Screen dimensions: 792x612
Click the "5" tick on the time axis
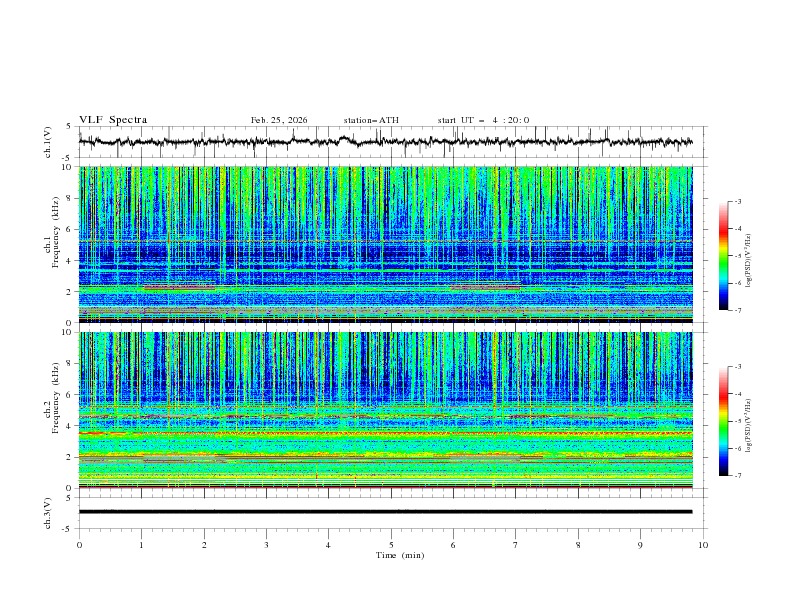coord(391,545)
